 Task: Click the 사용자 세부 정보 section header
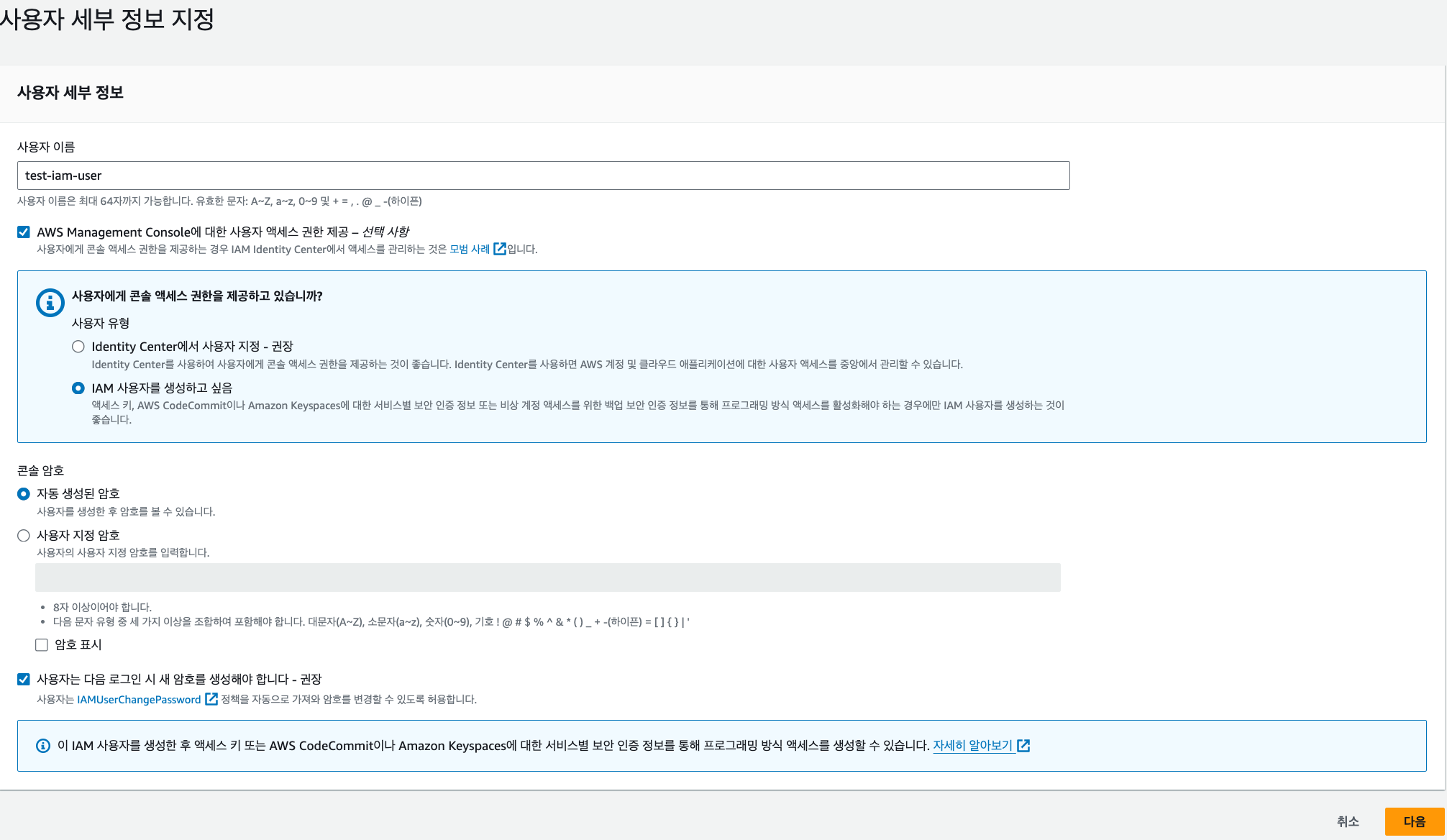click(70, 93)
